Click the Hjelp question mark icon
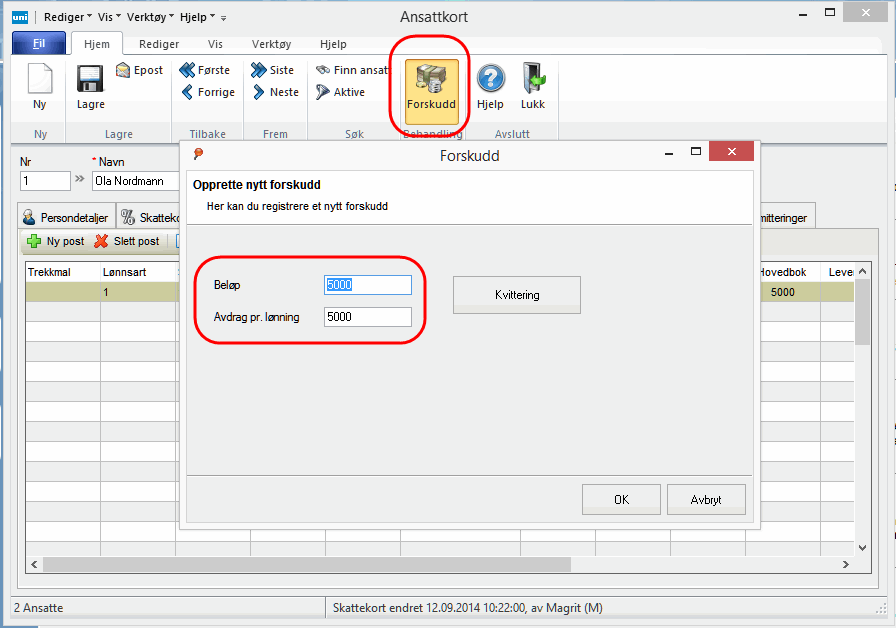This screenshot has height=628, width=896. tap(490, 80)
